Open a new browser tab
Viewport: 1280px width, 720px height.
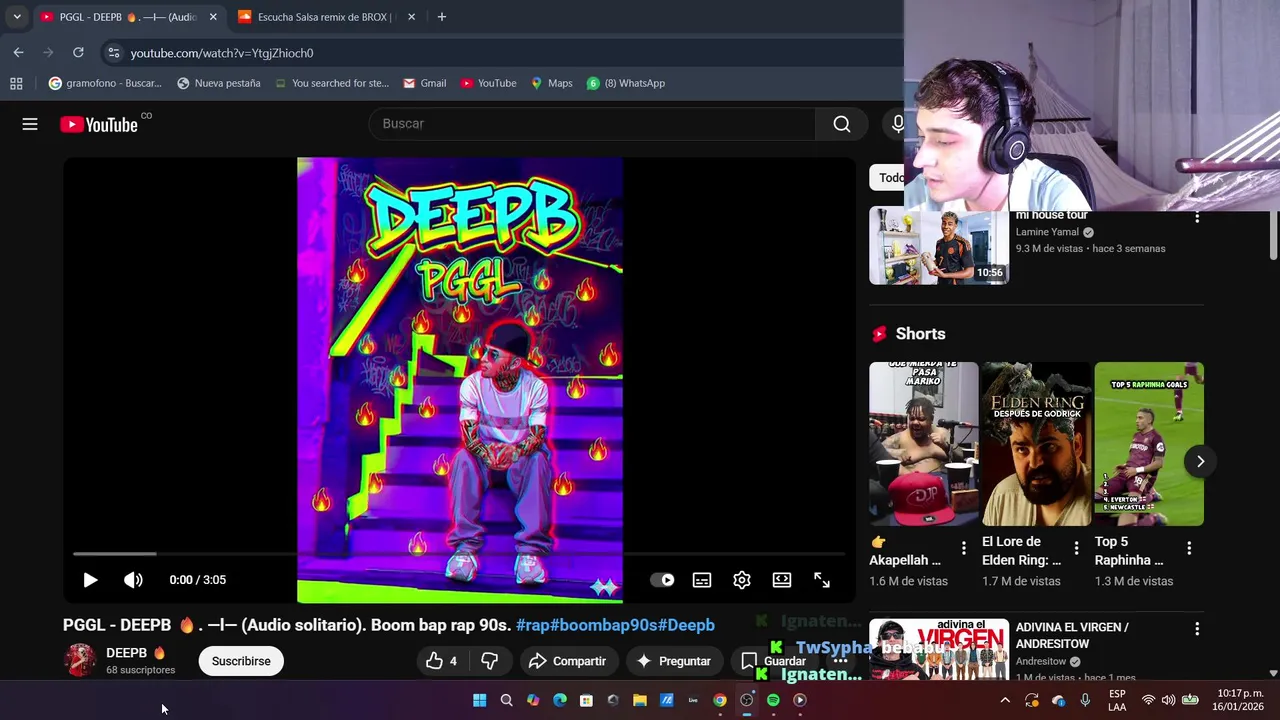pos(441,17)
